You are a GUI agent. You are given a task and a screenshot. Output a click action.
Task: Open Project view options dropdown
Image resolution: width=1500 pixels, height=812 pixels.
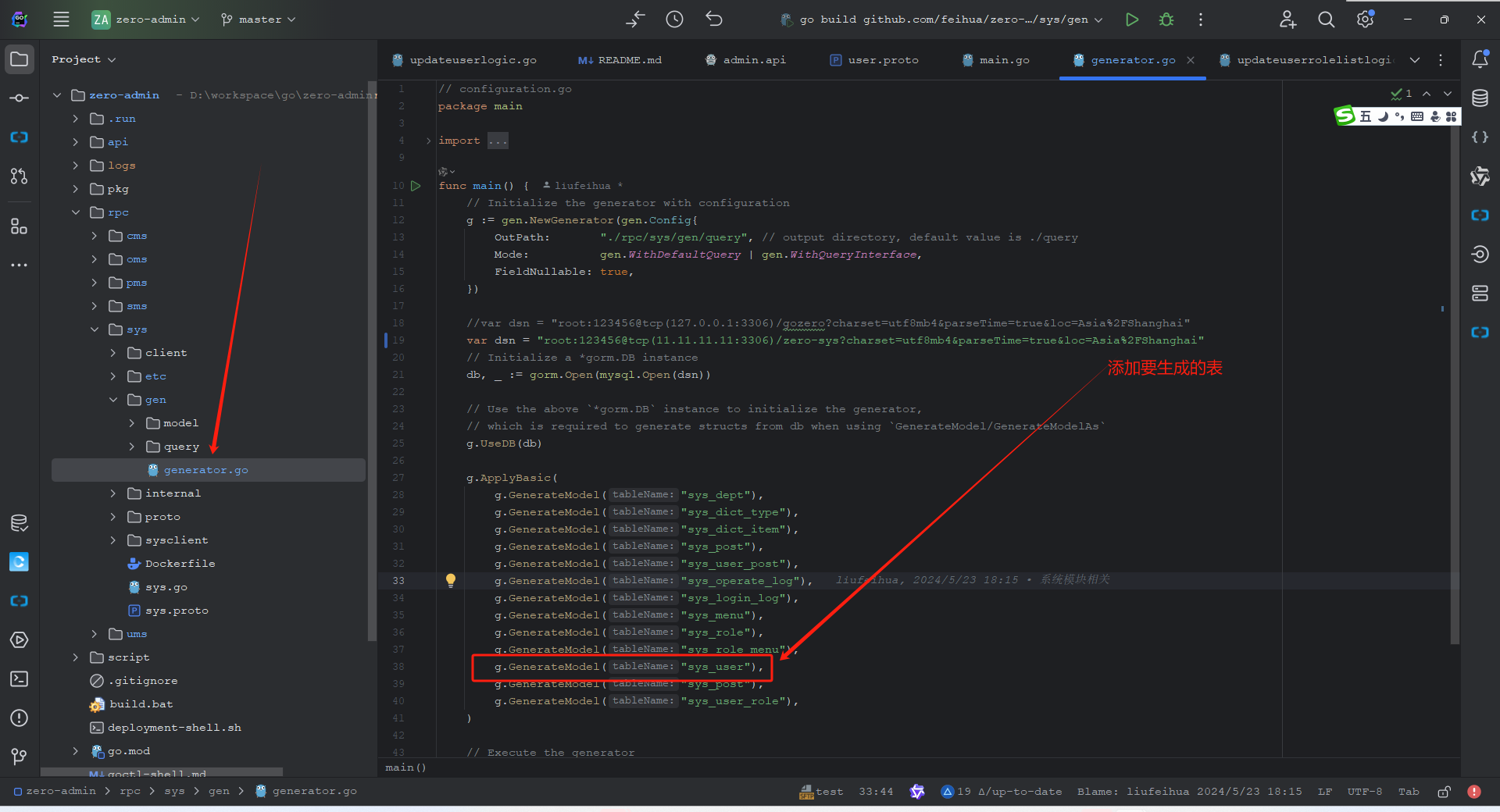84,59
